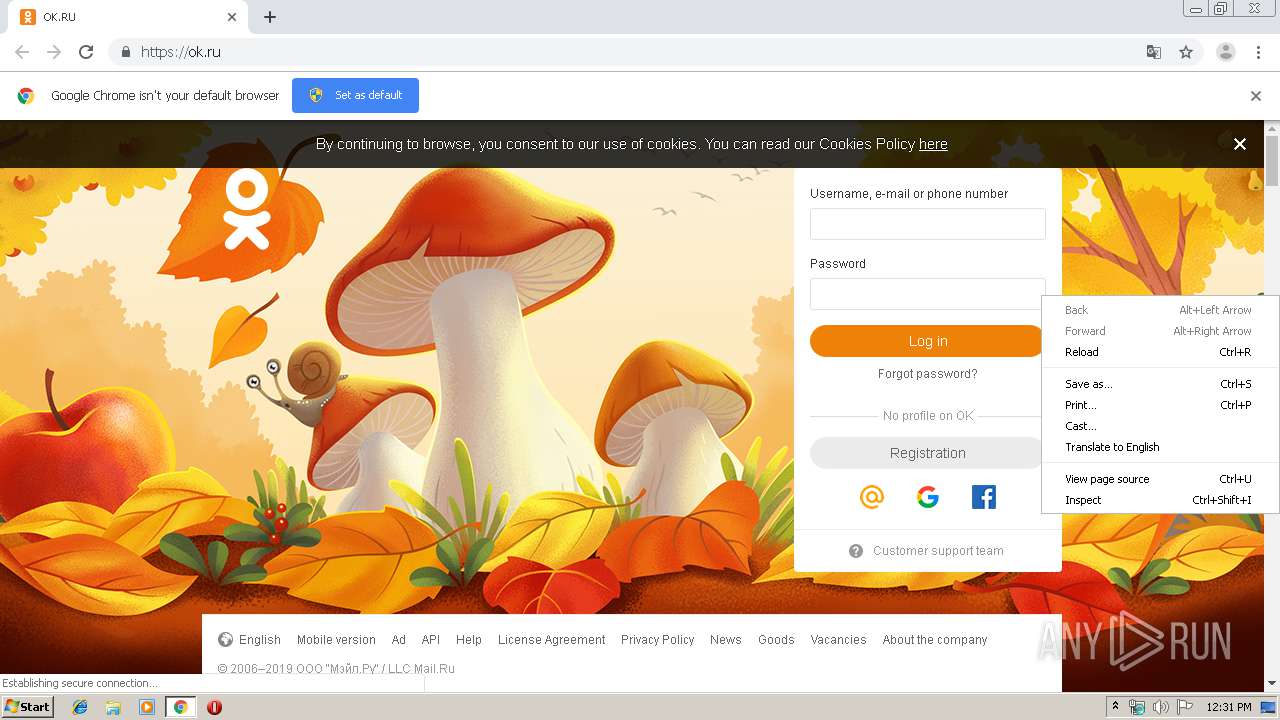
Task: Click the Windows Start button
Action: 27,707
